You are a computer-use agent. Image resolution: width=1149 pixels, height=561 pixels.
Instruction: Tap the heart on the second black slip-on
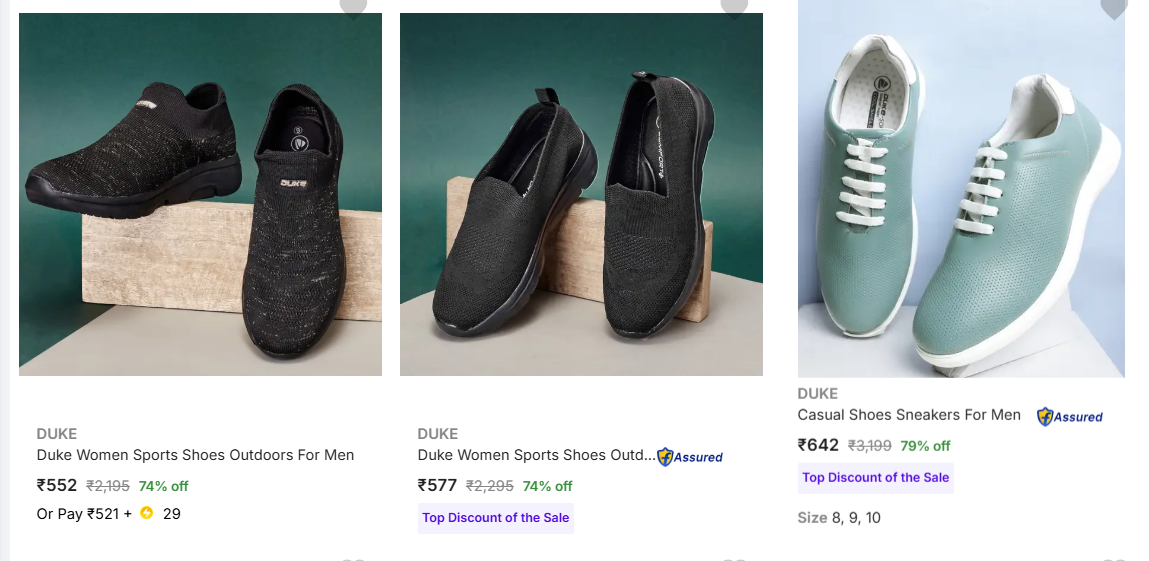tap(734, 6)
